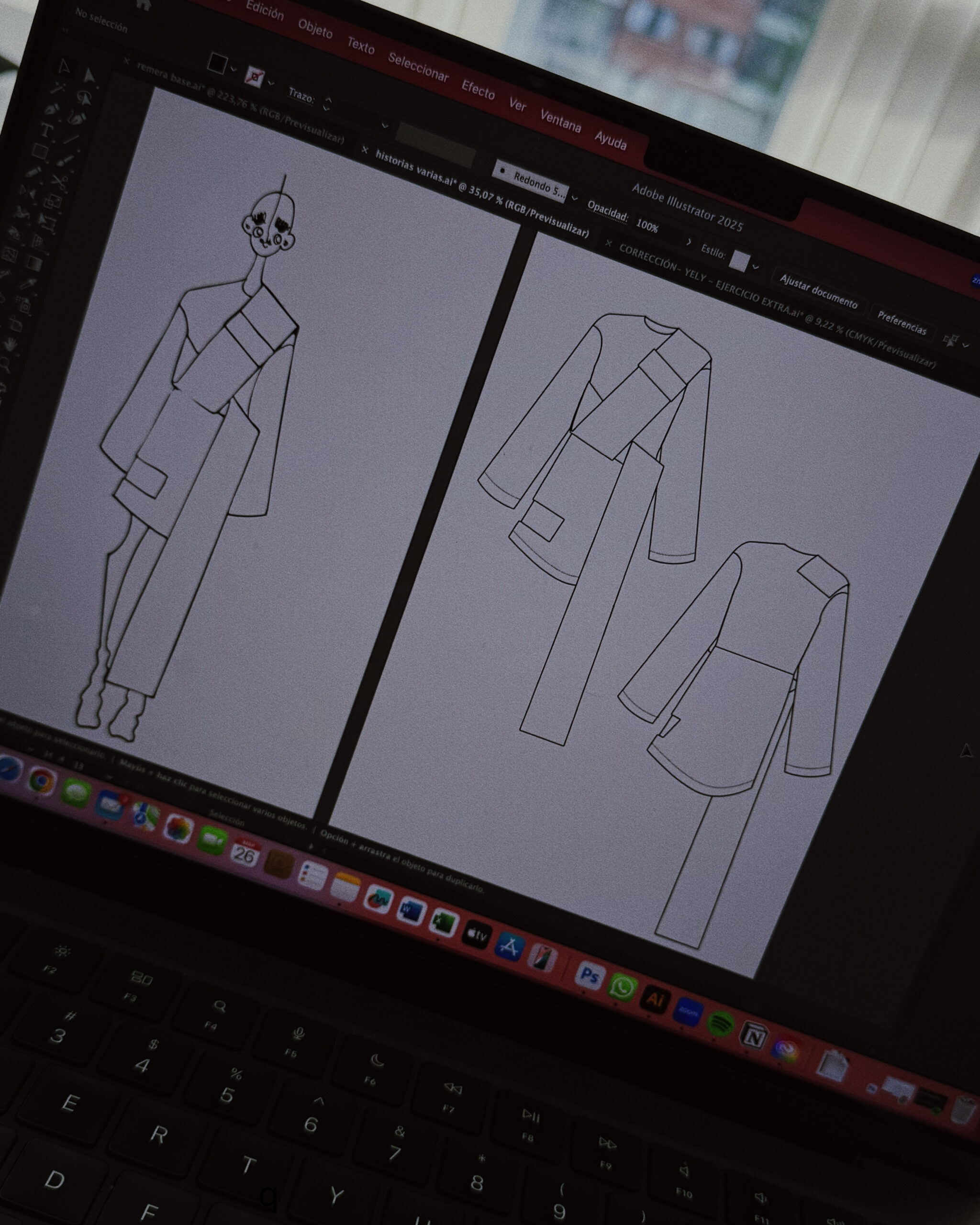Viewport: 980px width, 1225px height.
Task: Select the Selection tool arrow
Action: [64, 67]
